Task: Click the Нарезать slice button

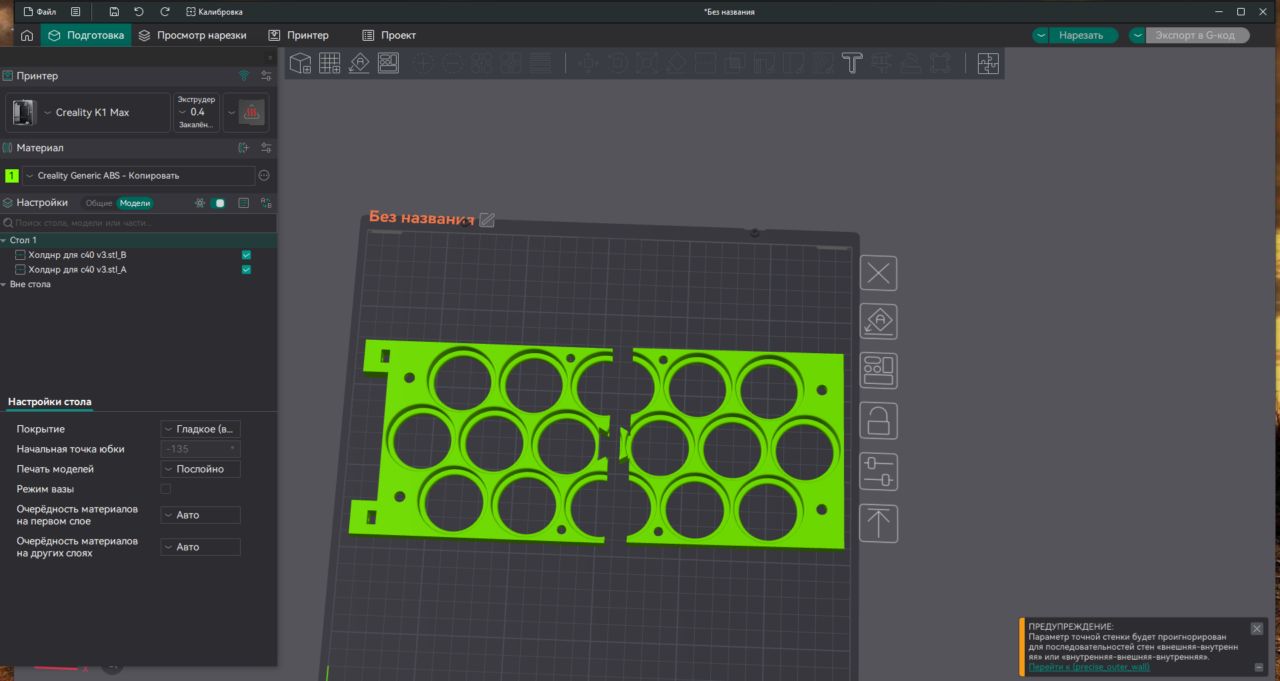Action: (x=1081, y=35)
